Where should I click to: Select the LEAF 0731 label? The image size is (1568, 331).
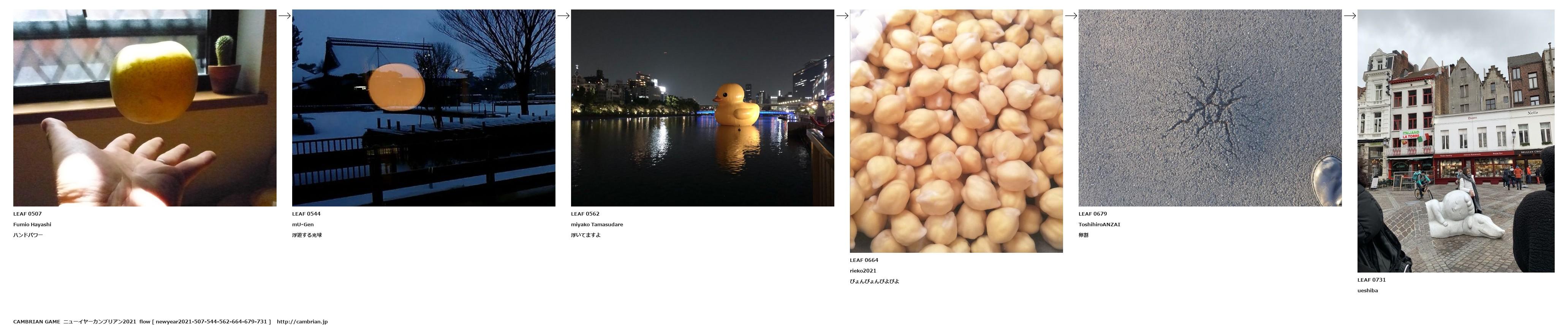(x=1372, y=280)
